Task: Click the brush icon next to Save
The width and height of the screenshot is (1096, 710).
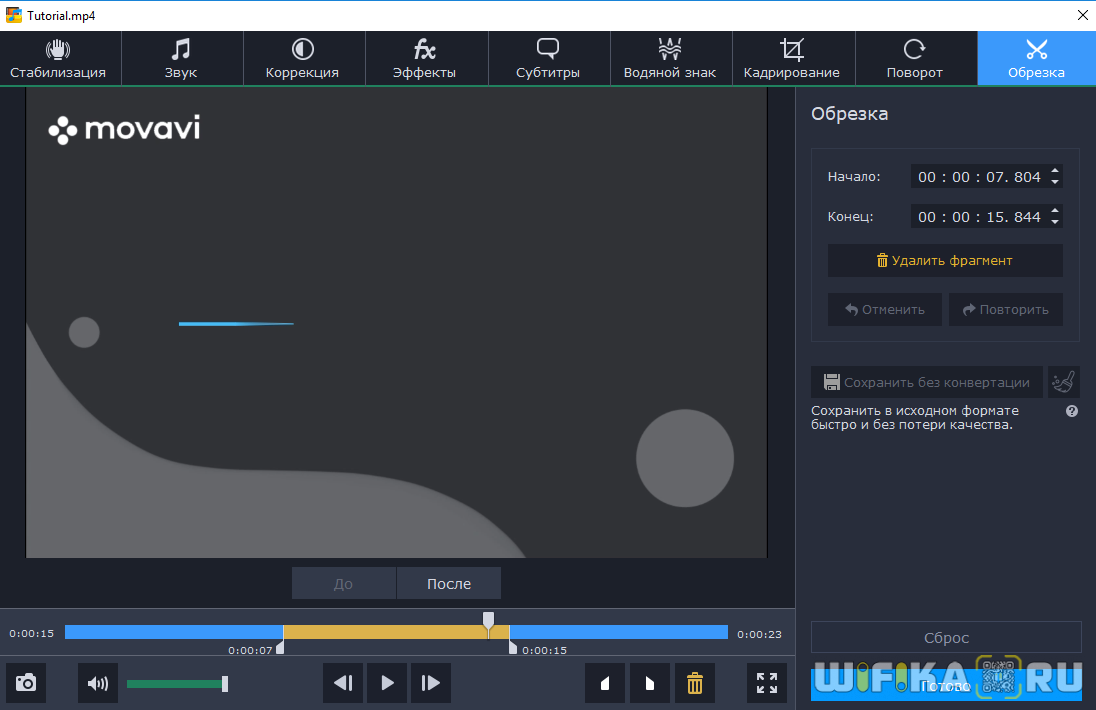Action: [1064, 382]
